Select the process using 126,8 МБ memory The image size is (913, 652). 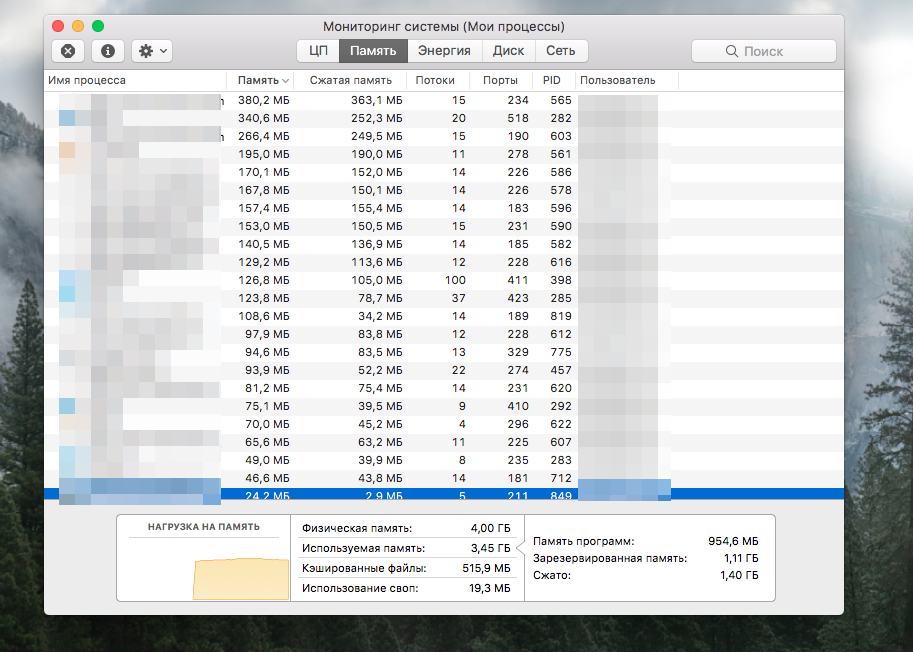point(400,280)
